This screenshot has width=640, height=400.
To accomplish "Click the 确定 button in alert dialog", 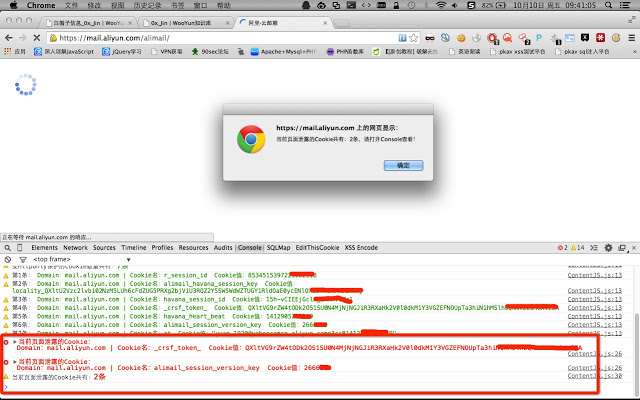I will coord(403,165).
